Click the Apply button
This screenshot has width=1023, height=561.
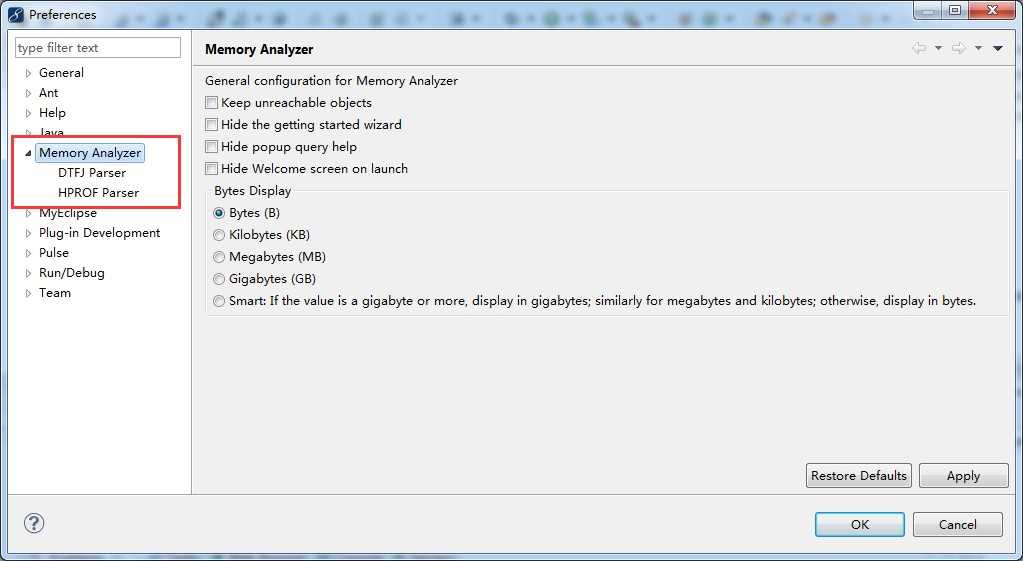(x=964, y=476)
